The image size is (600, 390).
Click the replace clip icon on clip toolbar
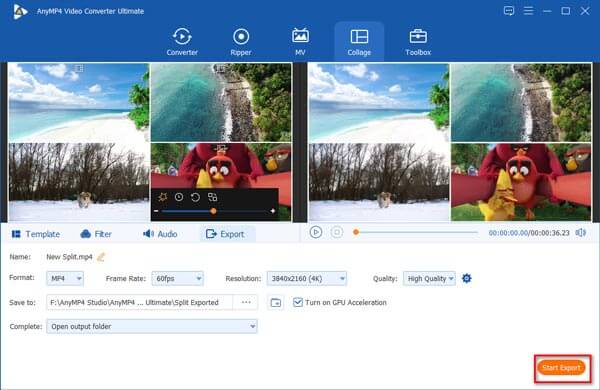click(212, 197)
